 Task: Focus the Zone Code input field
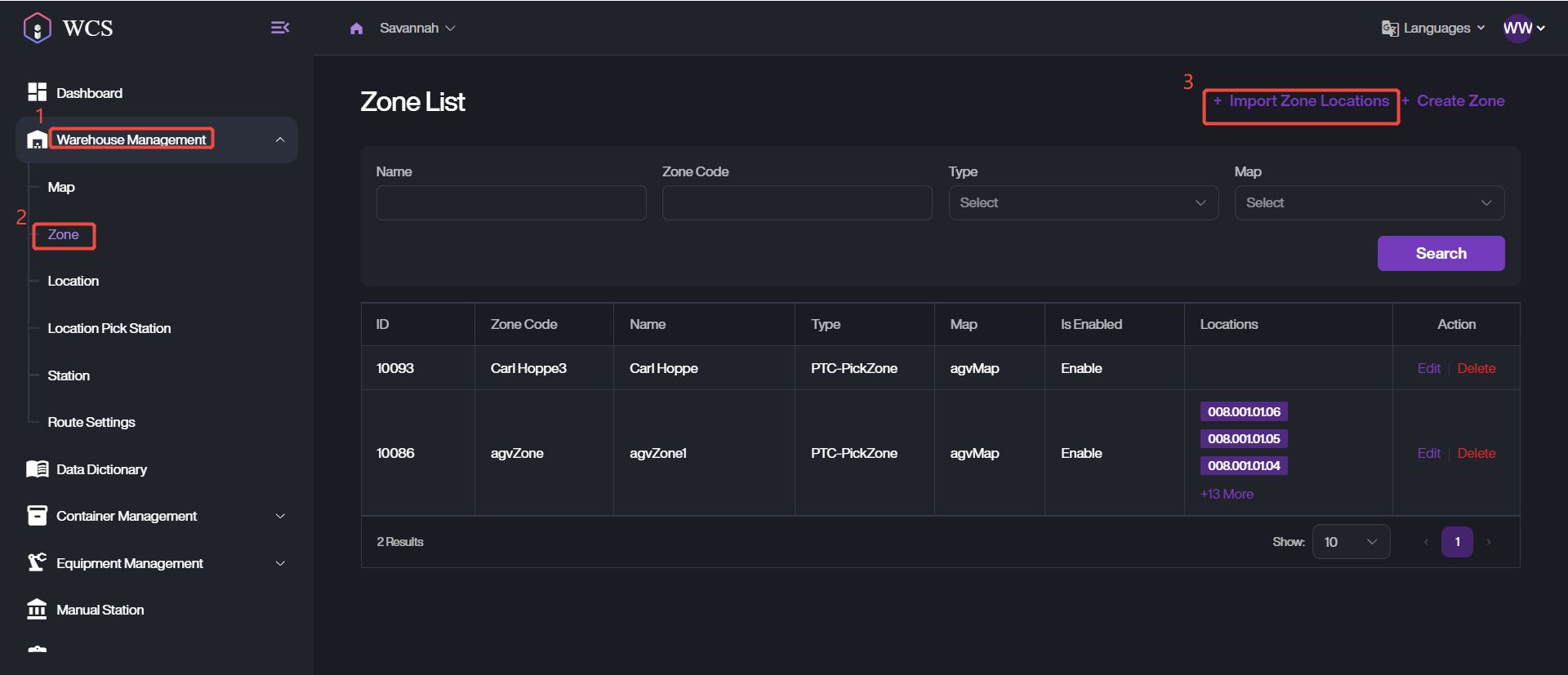tap(796, 202)
